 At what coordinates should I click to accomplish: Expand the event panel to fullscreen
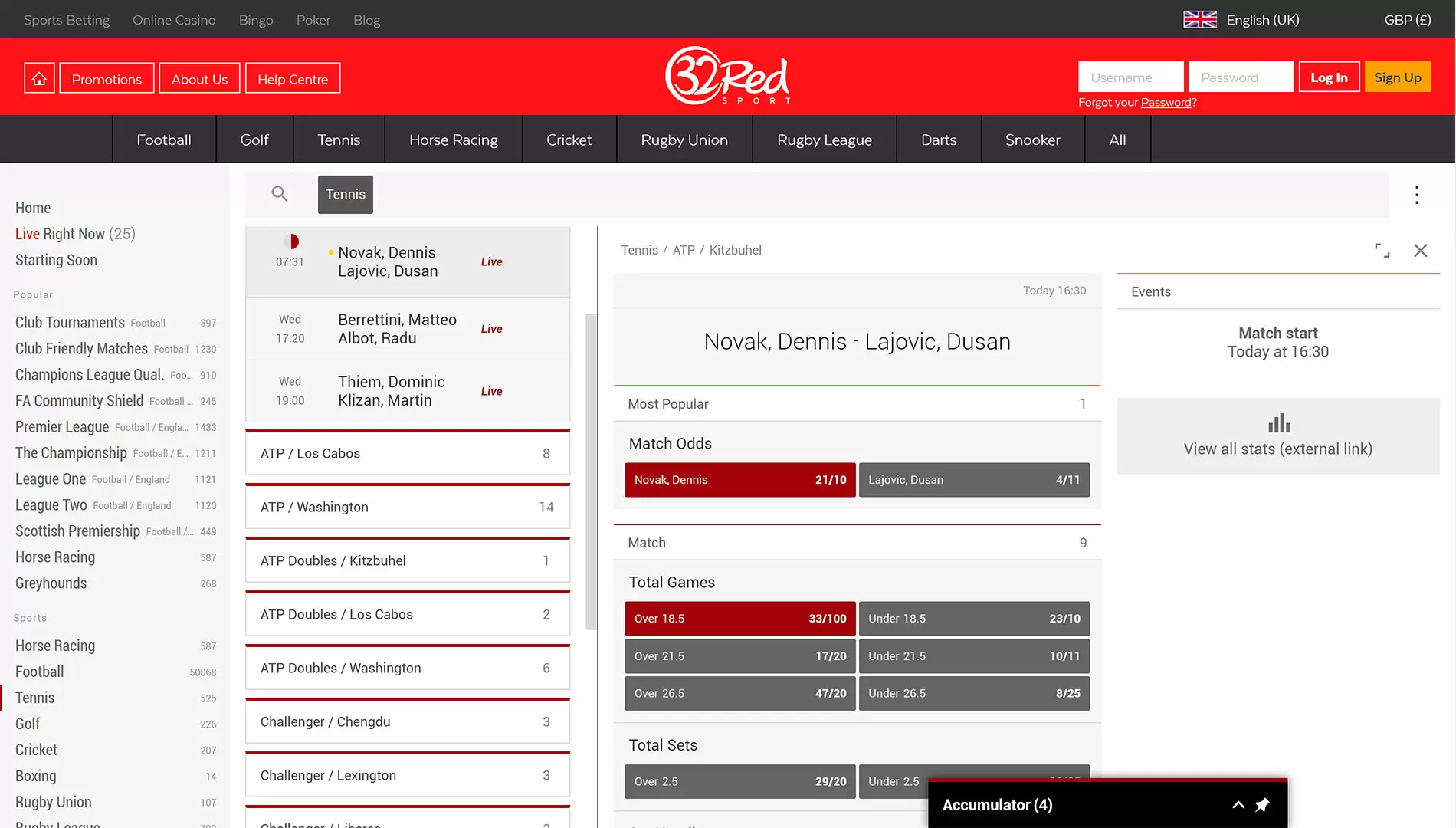[1382, 251]
